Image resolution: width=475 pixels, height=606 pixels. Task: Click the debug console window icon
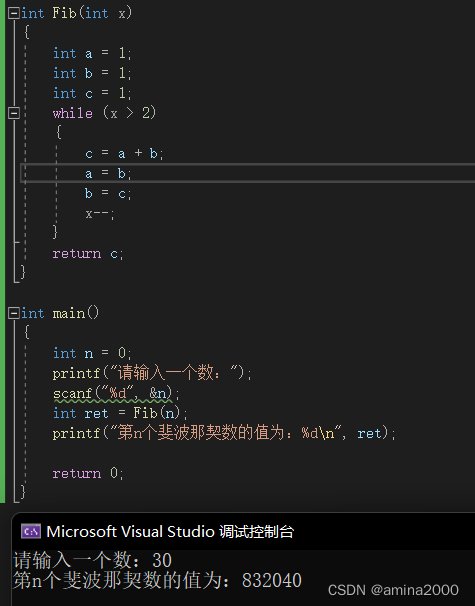(31, 531)
